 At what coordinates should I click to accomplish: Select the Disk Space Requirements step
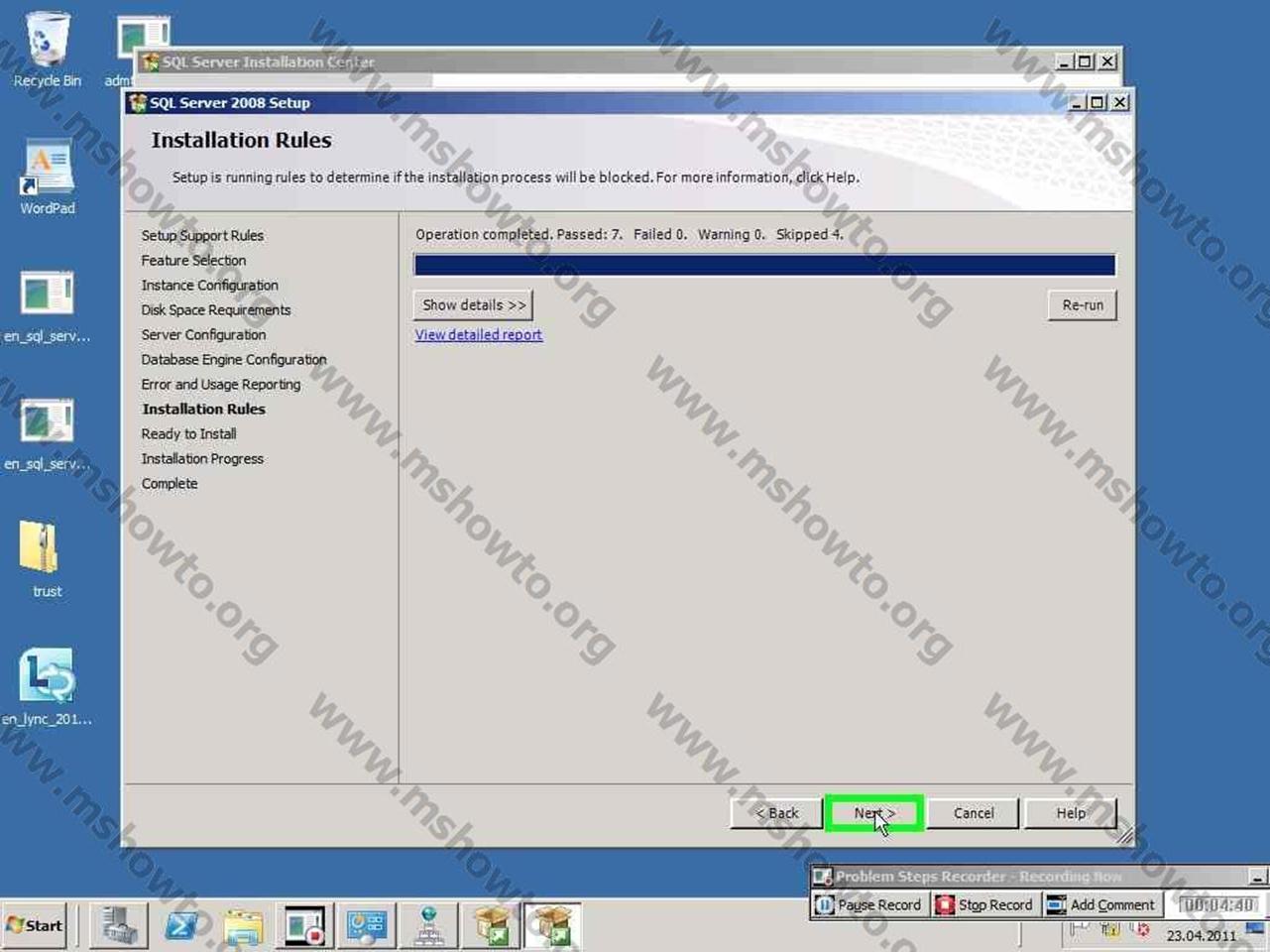(x=216, y=309)
